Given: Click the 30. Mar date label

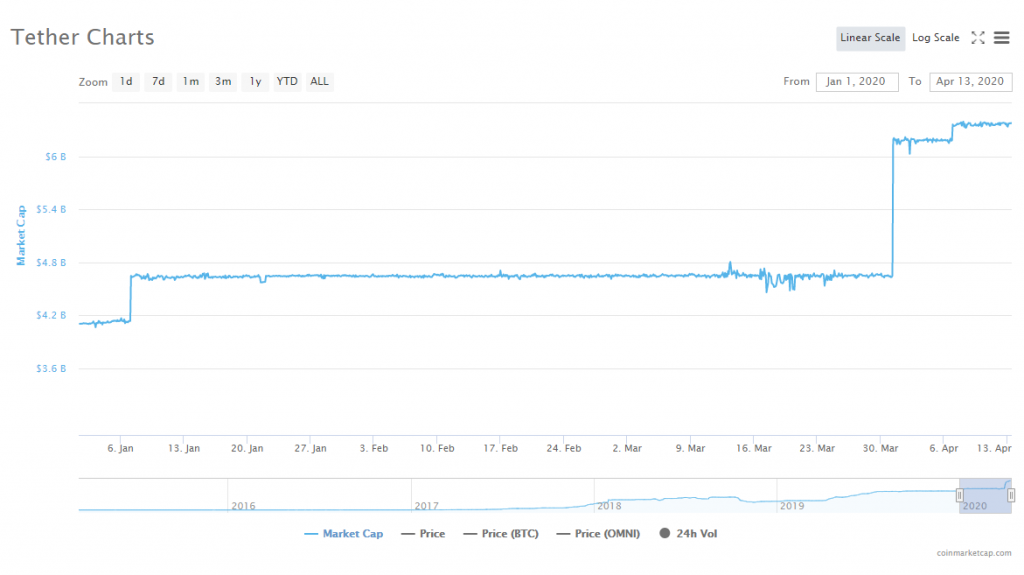Looking at the screenshot, I should coord(880,448).
